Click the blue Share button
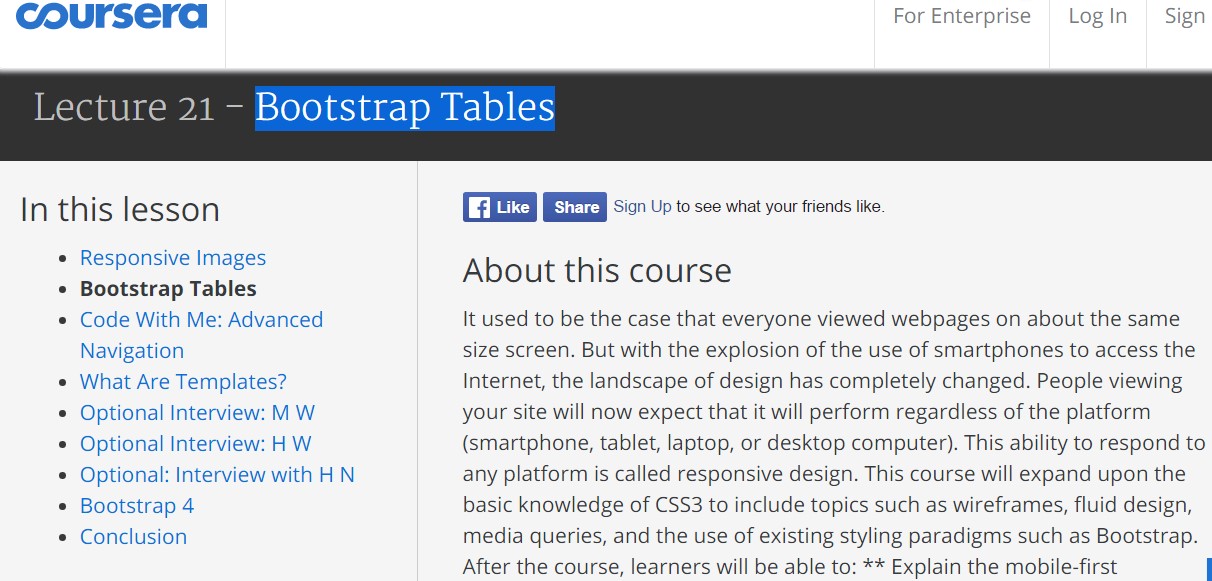 [x=574, y=206]
